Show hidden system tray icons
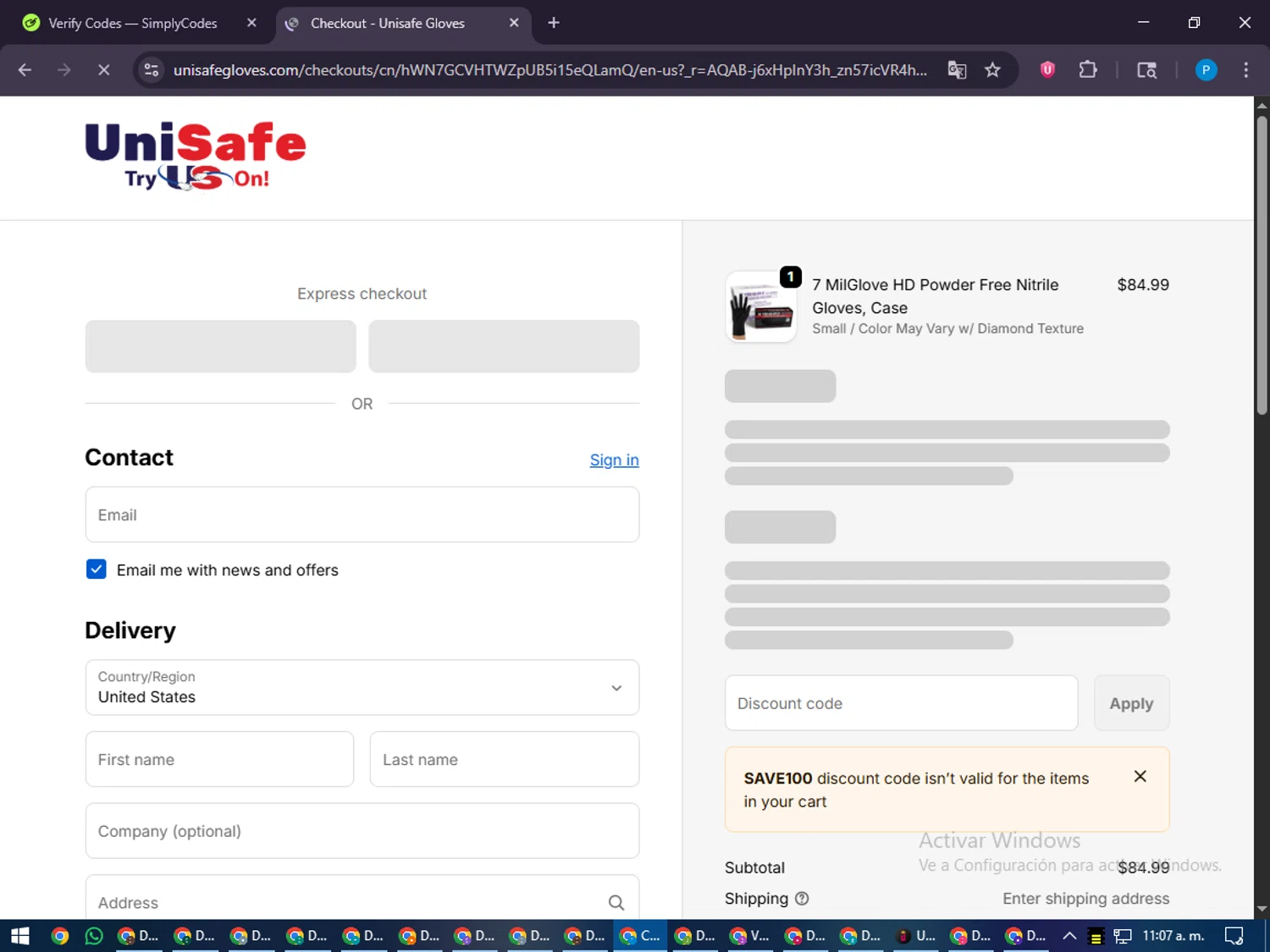Screen dimensions: 1270x952 point(1069,936)
